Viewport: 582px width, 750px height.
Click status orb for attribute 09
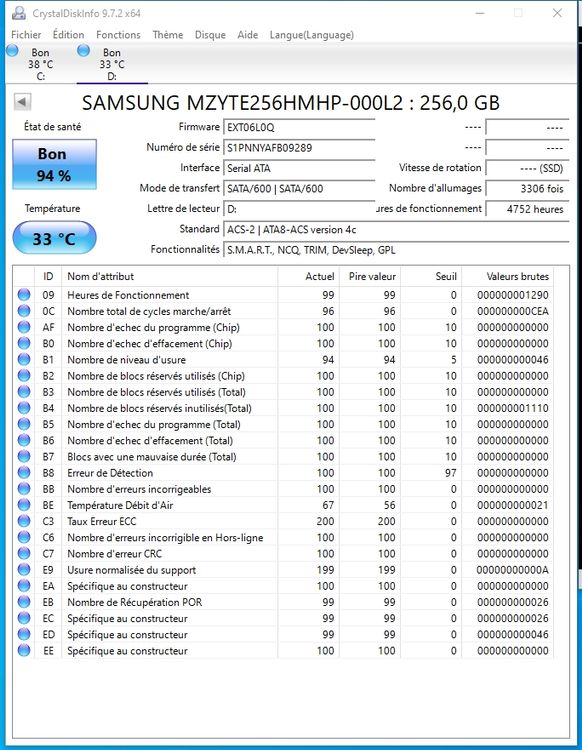pyautogui.click(x=24, y=295)
